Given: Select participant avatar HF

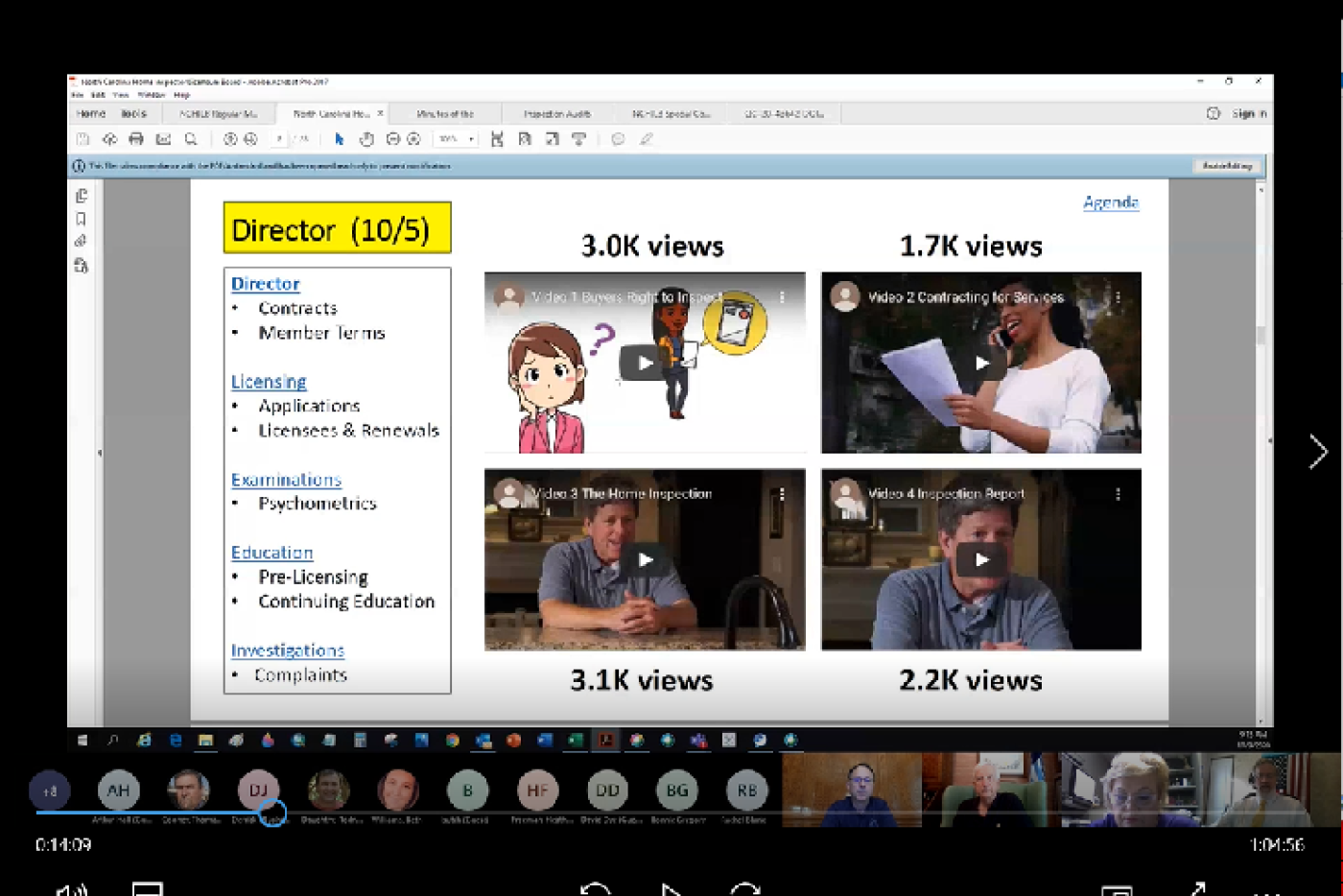Looking at the screenshot, I should [537, 790].
